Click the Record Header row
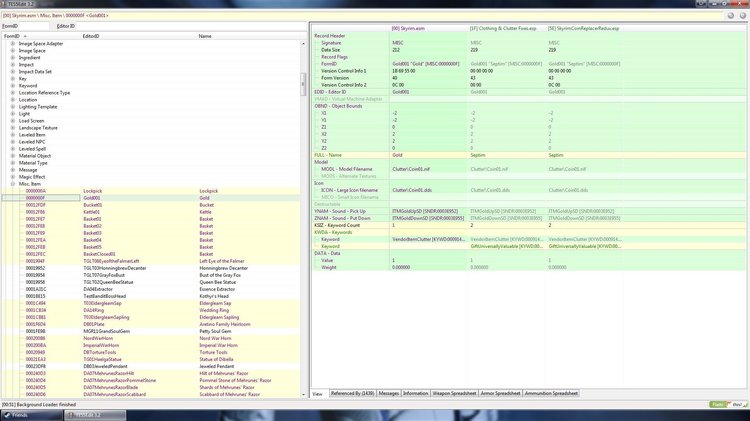 click(330, 36)
